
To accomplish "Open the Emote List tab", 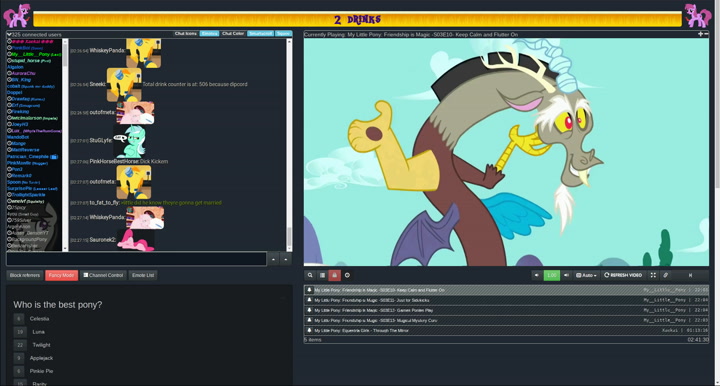I will (x=143, y=275).
